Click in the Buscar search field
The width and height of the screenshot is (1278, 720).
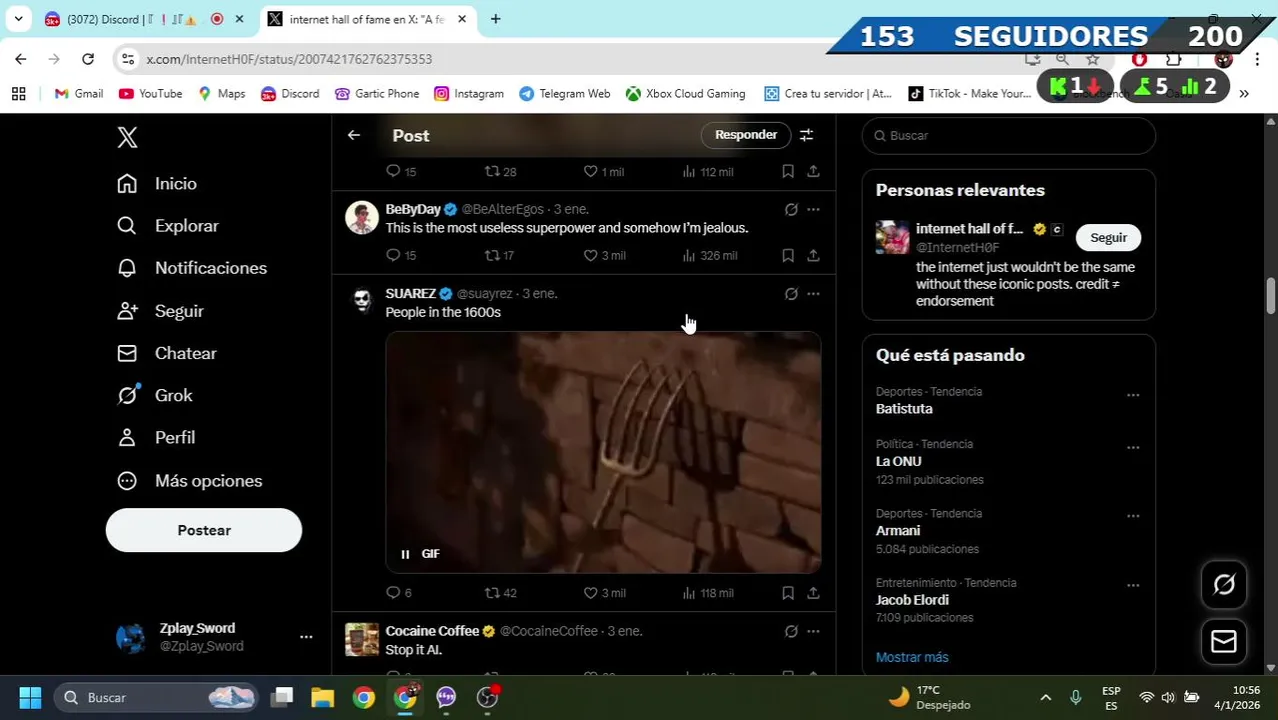(1009, 135)
